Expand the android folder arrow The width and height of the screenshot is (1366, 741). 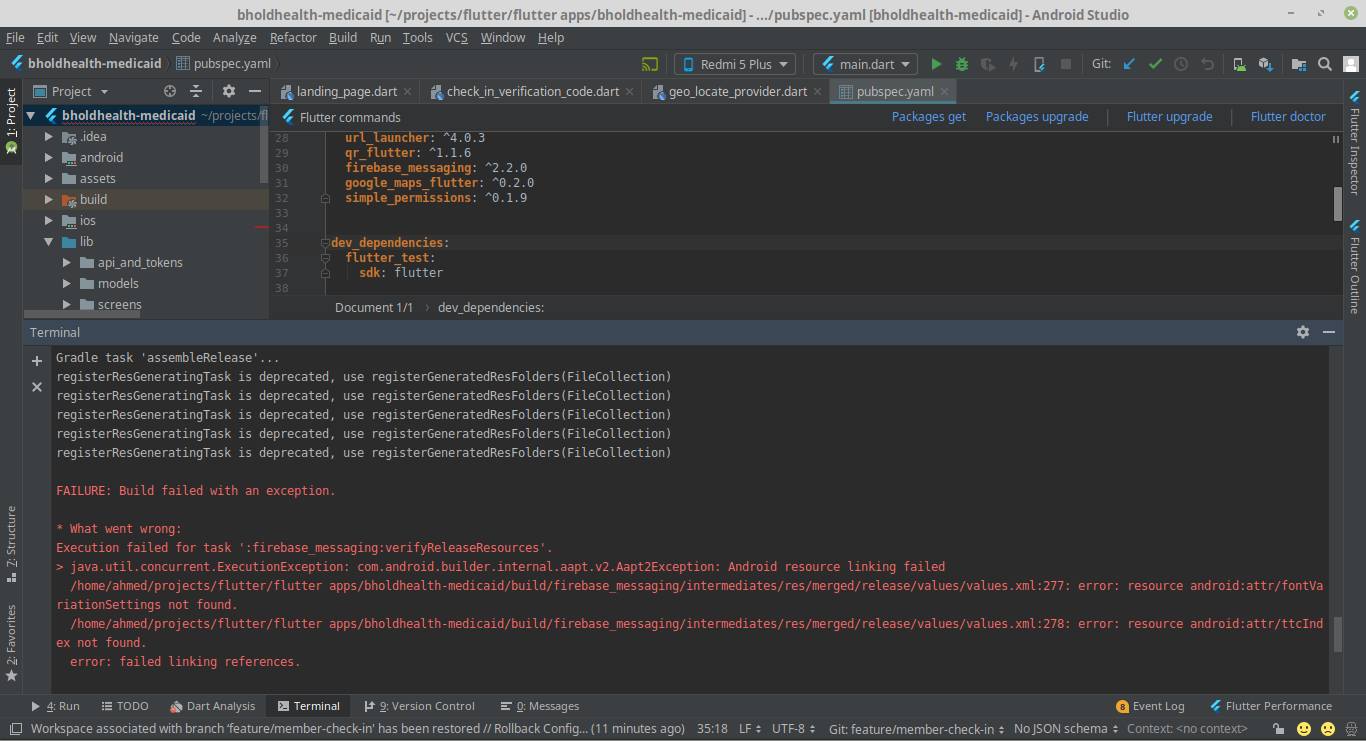(49, 157)
